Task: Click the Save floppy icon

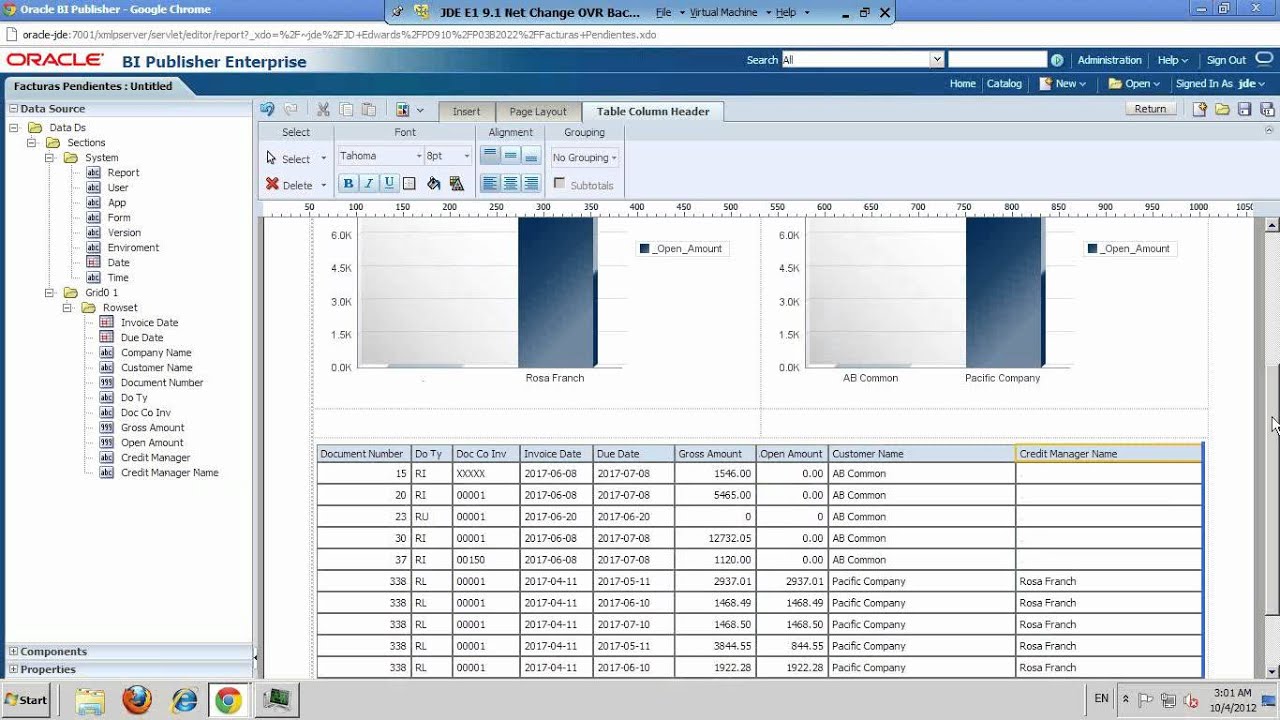Action: coord(1245,109)
